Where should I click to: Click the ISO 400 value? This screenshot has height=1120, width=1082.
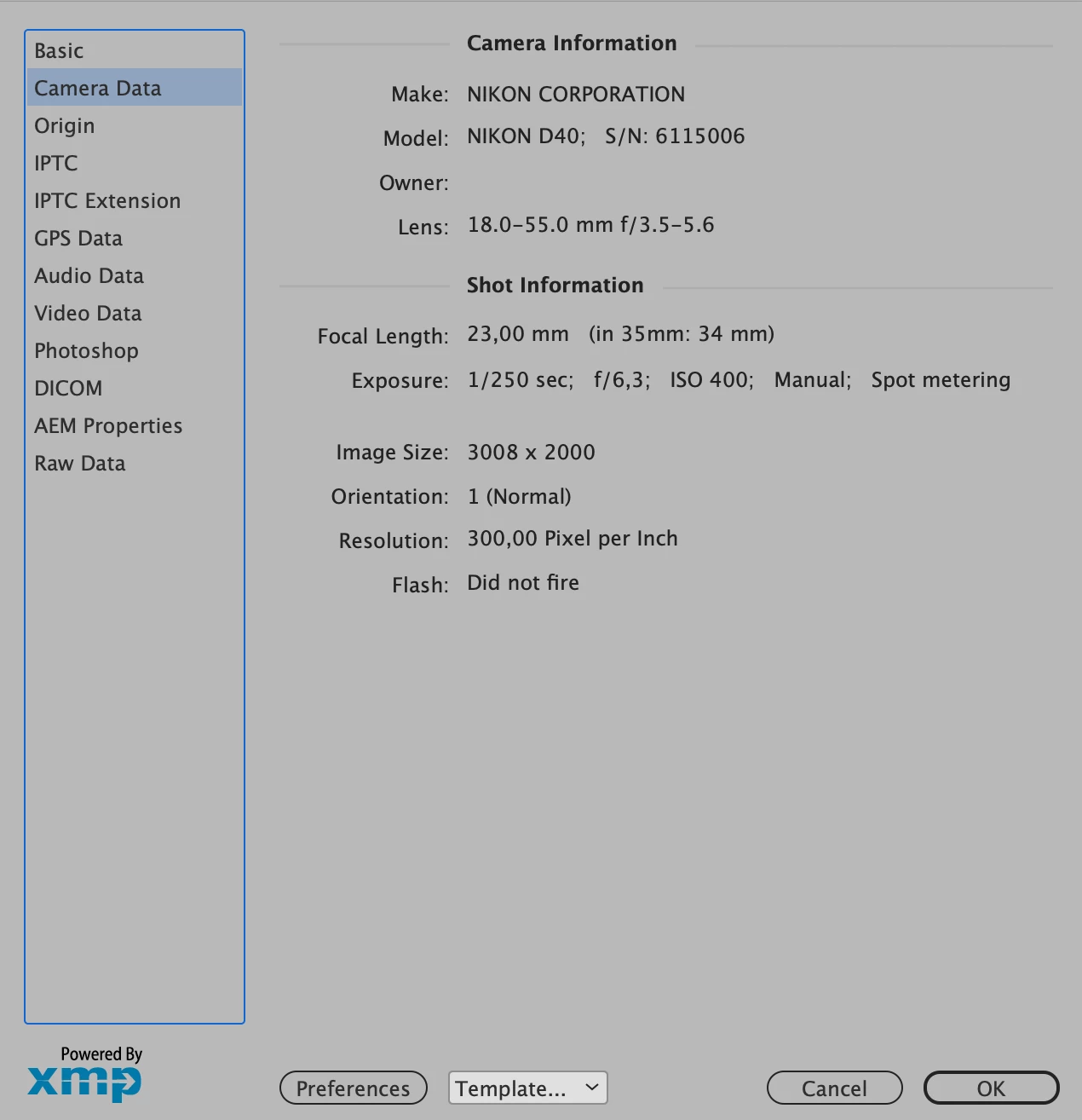pyautogui.click(x=711, y=380)
